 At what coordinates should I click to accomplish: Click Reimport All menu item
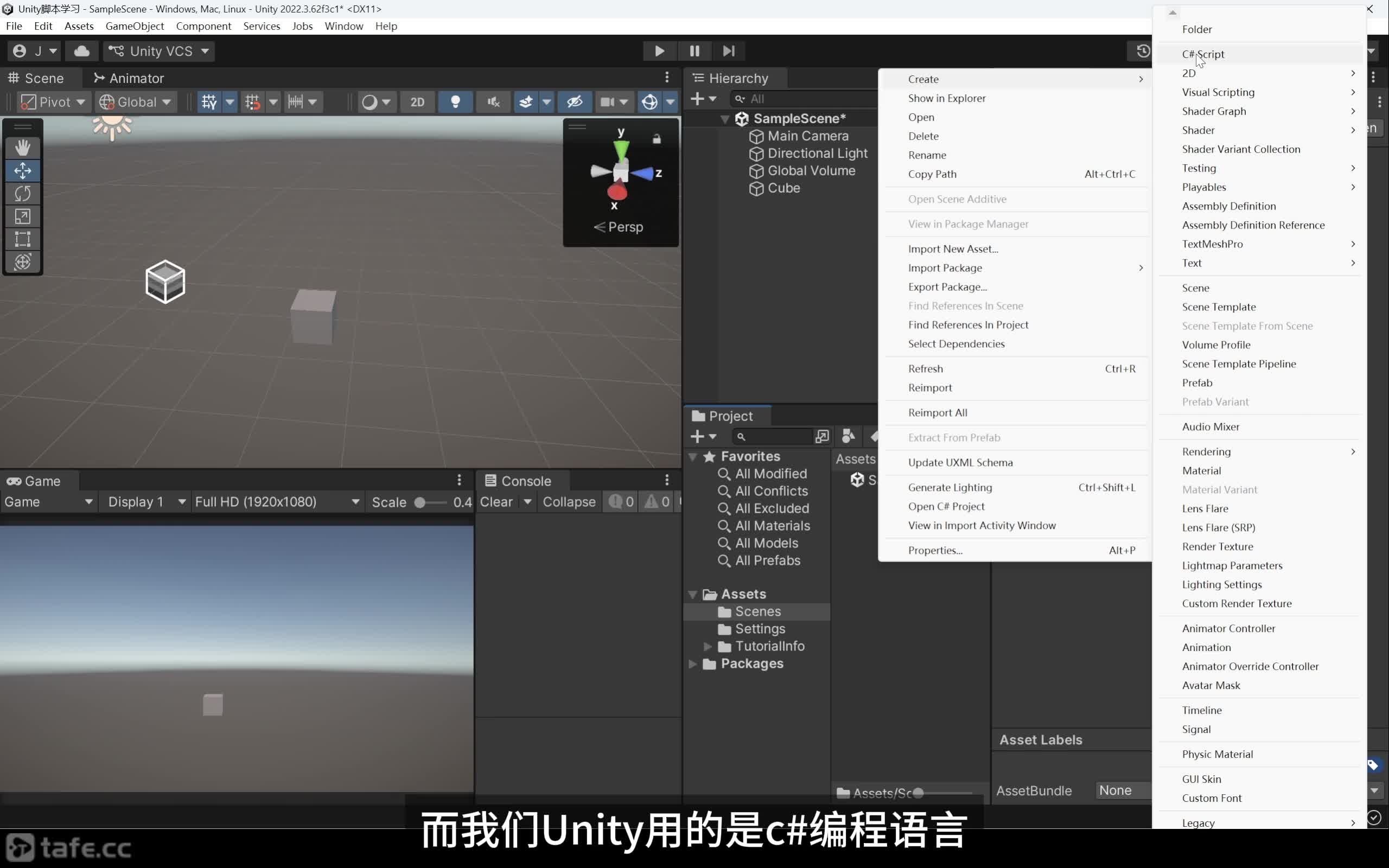coord(1015,412)
